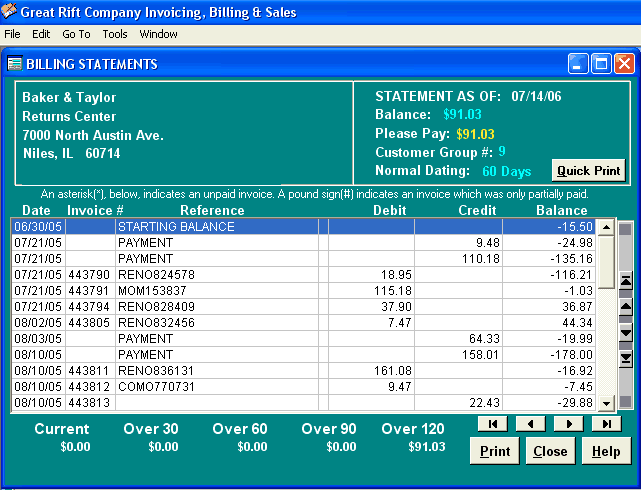Click the single up arrow in side panel
641x490 pixels.
626,307
